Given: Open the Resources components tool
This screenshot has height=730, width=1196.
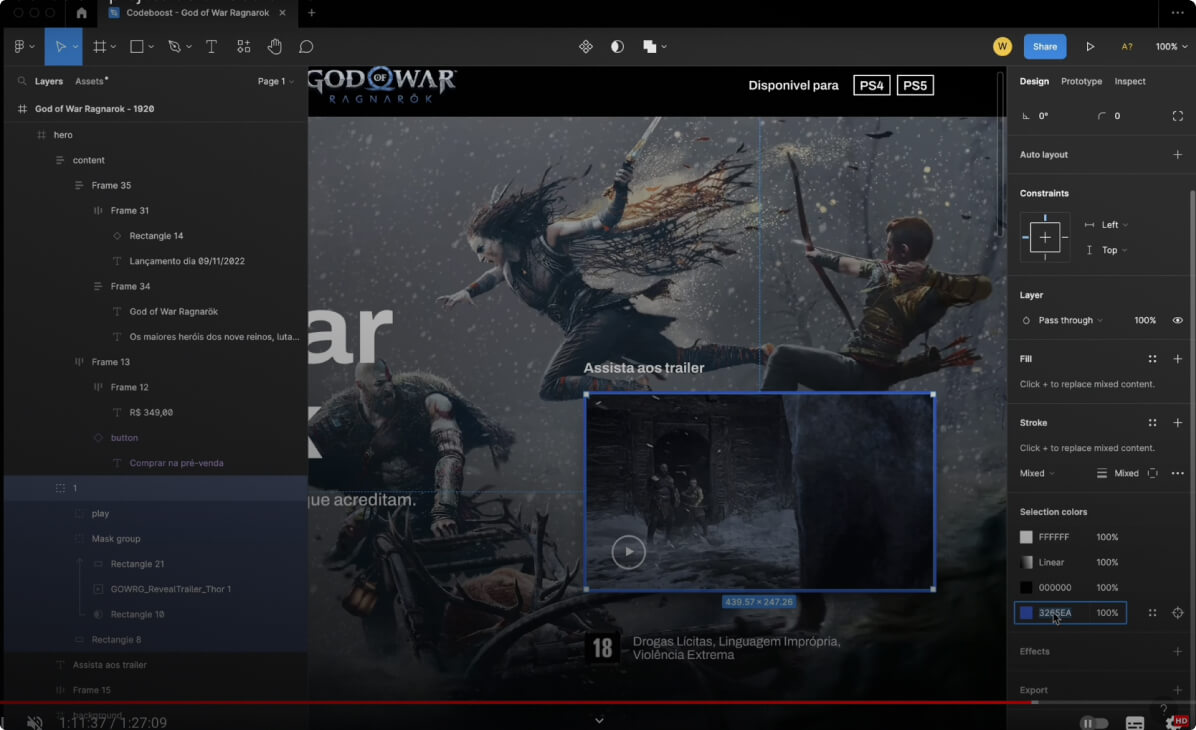Looking at the screenshot, I should click(x=243, y=47).
